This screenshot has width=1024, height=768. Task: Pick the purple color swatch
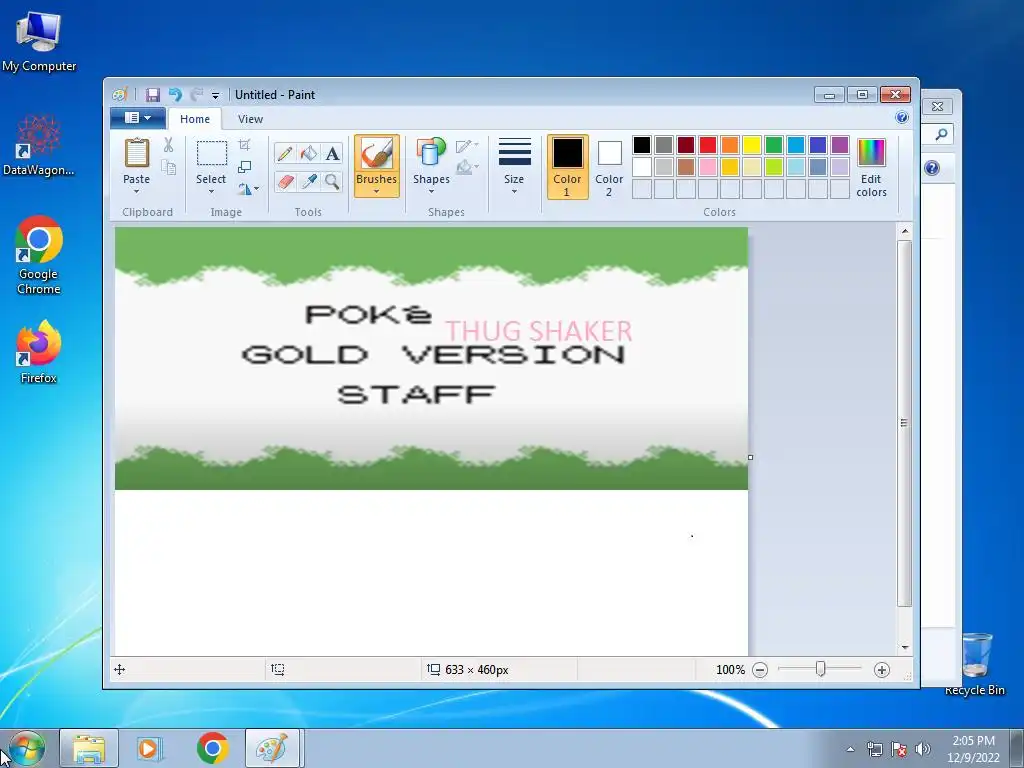(840, 144)
